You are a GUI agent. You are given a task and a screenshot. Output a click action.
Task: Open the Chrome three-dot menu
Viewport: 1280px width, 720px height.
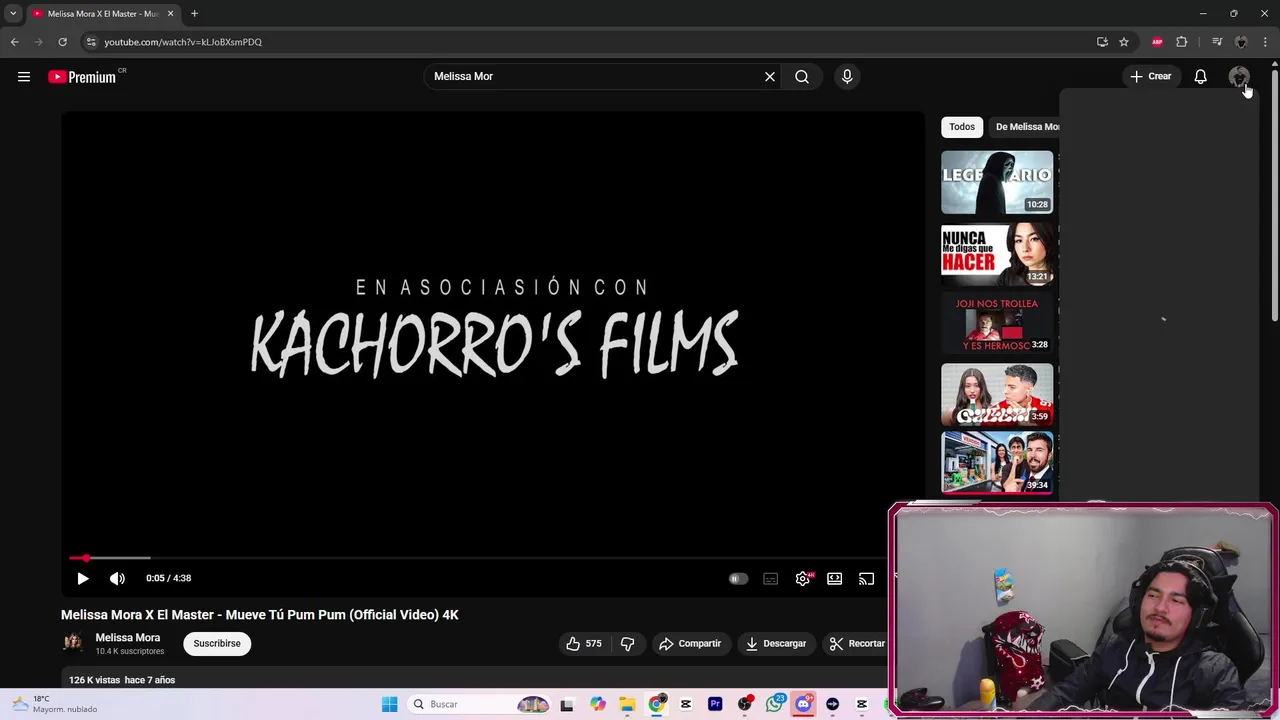(x=1265, y=42)
